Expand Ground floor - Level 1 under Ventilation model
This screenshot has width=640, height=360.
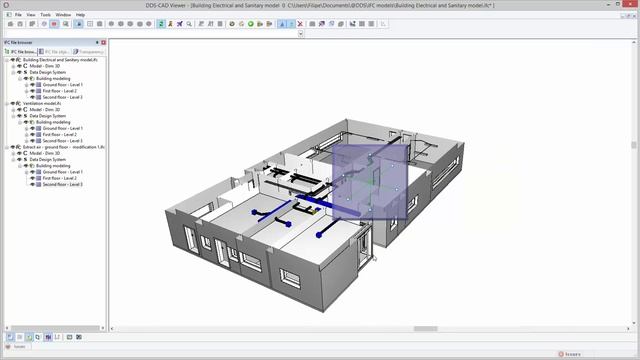27,129
